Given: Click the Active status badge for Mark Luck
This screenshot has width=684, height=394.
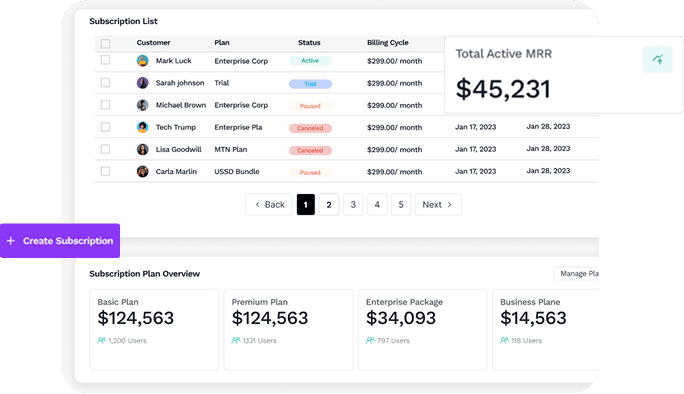Looking at the screenshot, I should (310, 61).
